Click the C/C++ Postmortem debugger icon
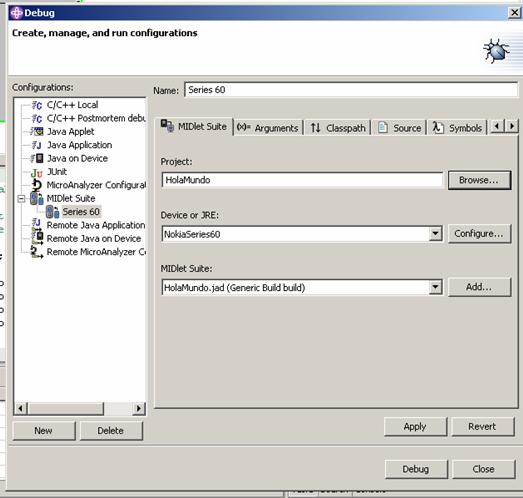 click(37, 118)
